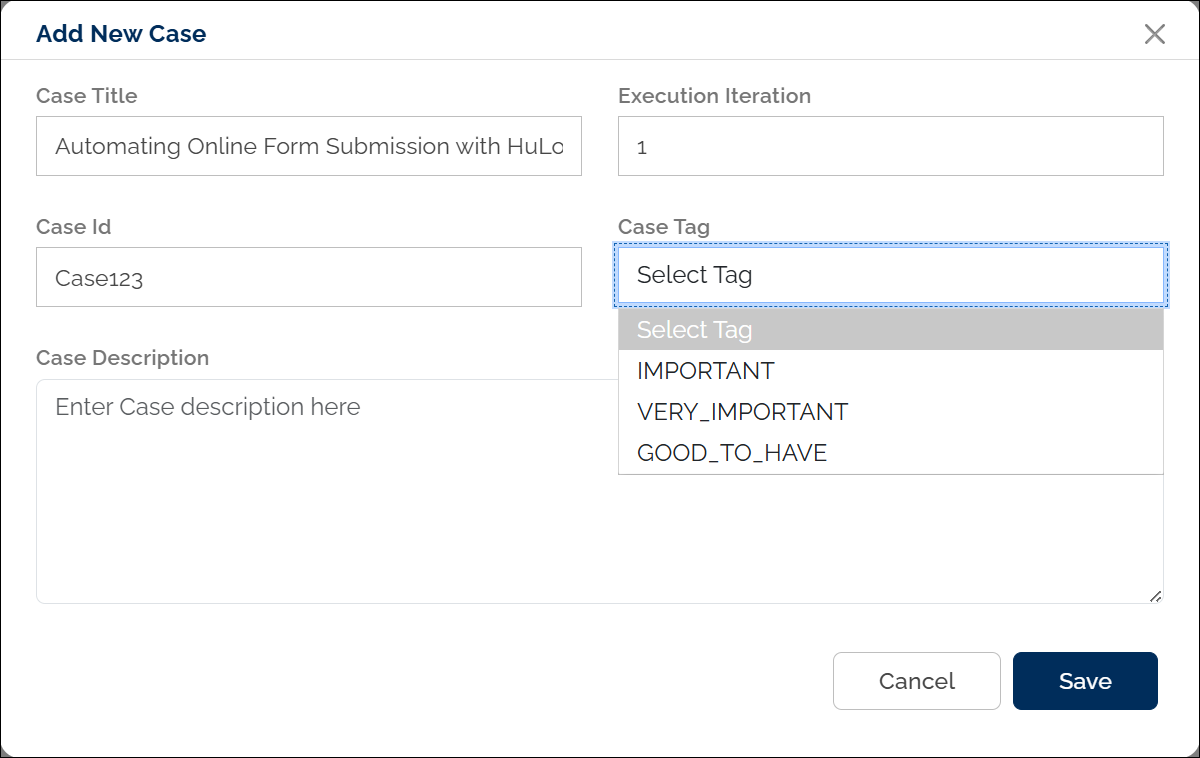The width and height of the screenshot is (1200, 758).
Task: Click the Case Title label
Action: click(86, 96)
